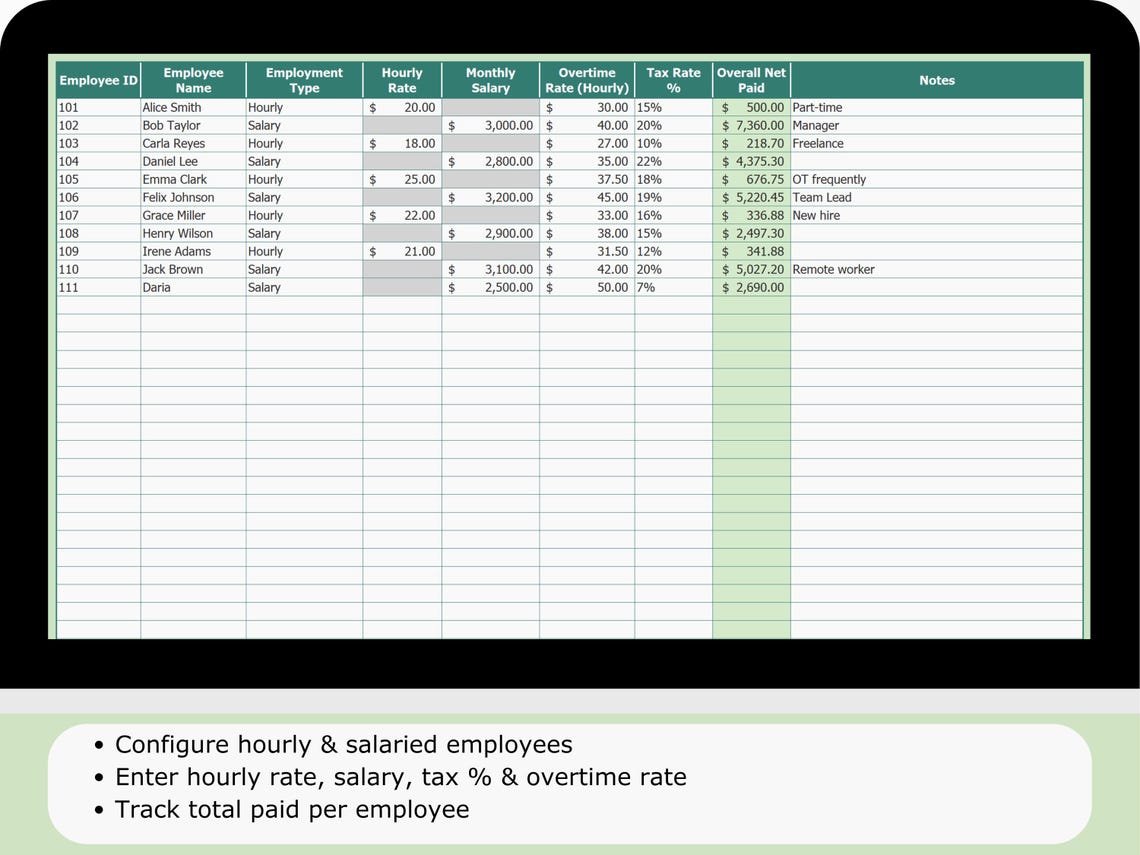This screenshot has width=1140, height=855.
Task: Select the Remote worker note cell
Action: pos(936,269)
